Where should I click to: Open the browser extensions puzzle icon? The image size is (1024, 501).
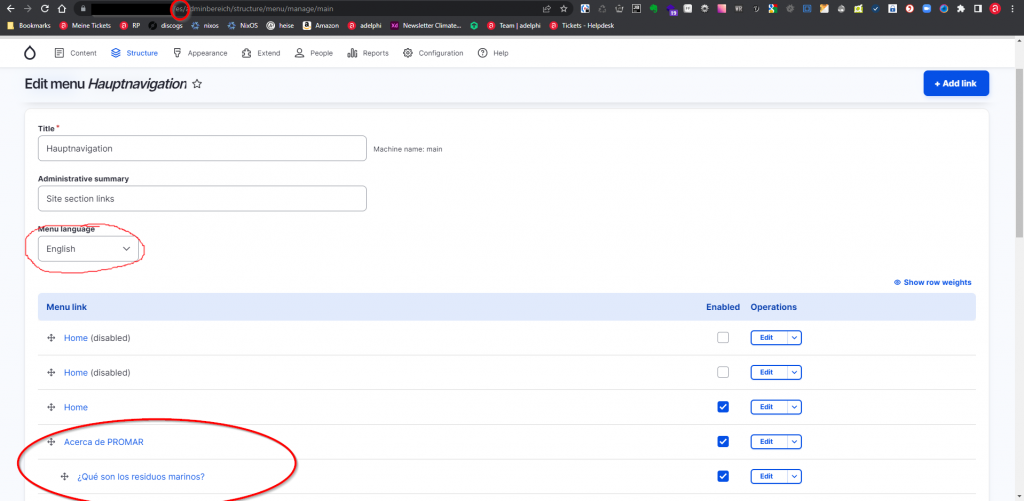coord(961,8)
